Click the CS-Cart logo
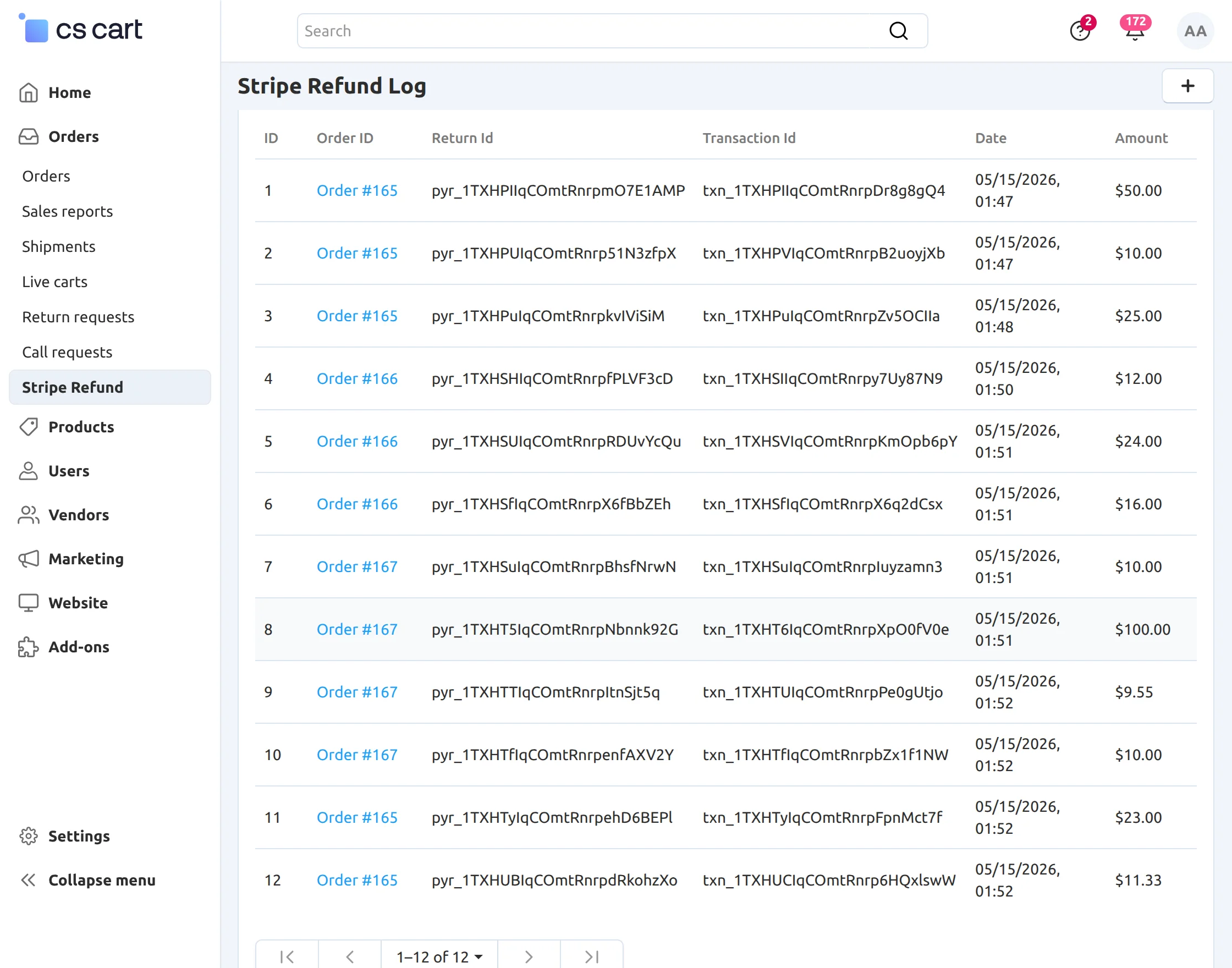This screenshot has height=968, width=1232. (80, 29)
